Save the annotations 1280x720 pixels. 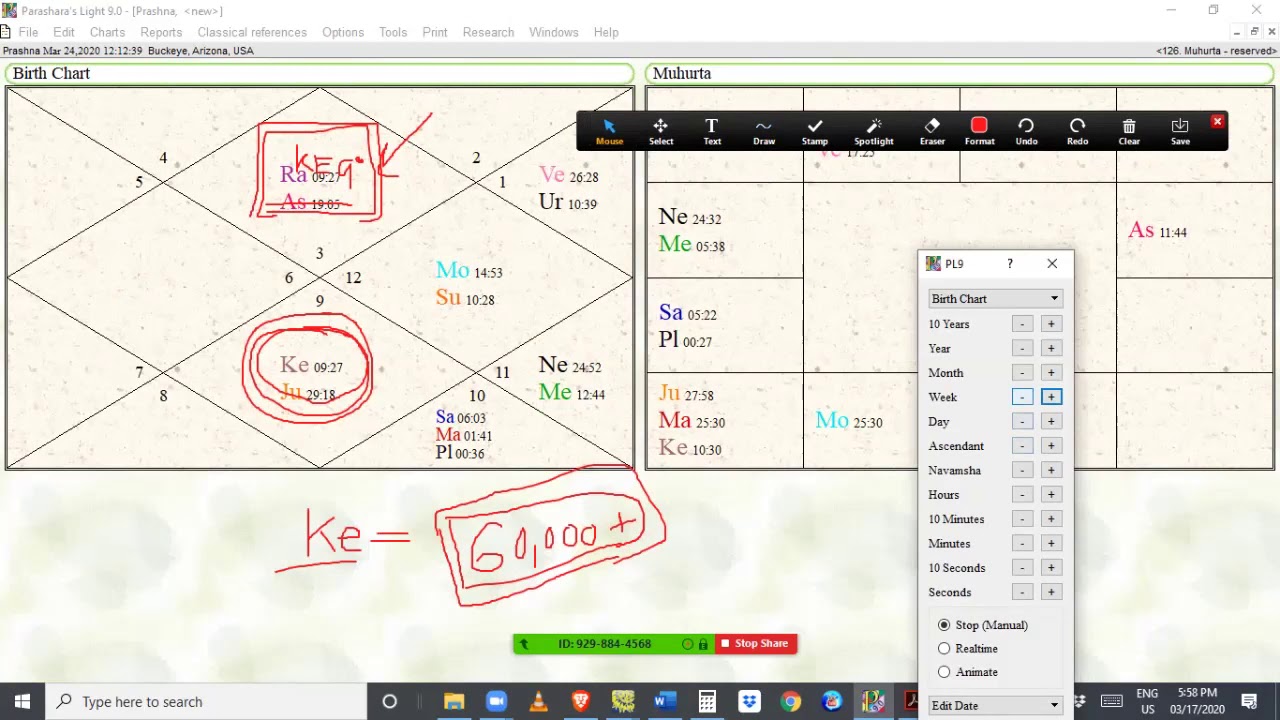pos(1180,131)
